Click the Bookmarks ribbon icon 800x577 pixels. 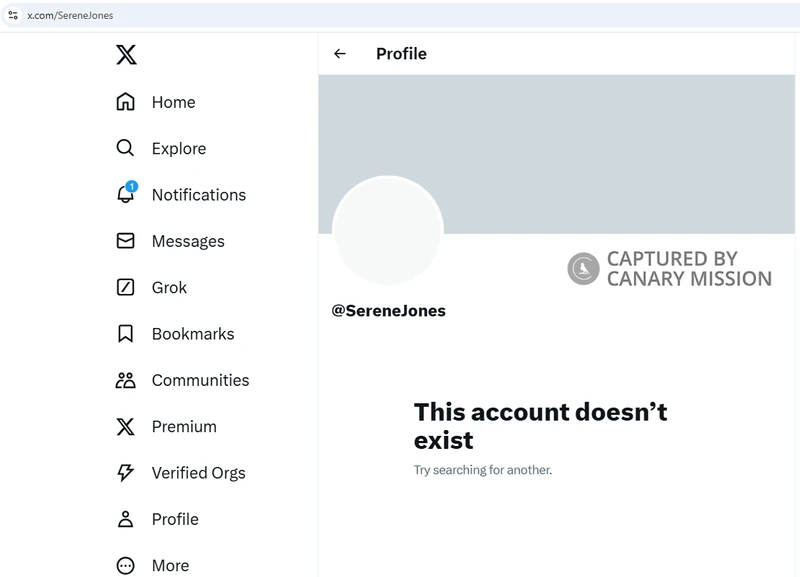point(126,334)
